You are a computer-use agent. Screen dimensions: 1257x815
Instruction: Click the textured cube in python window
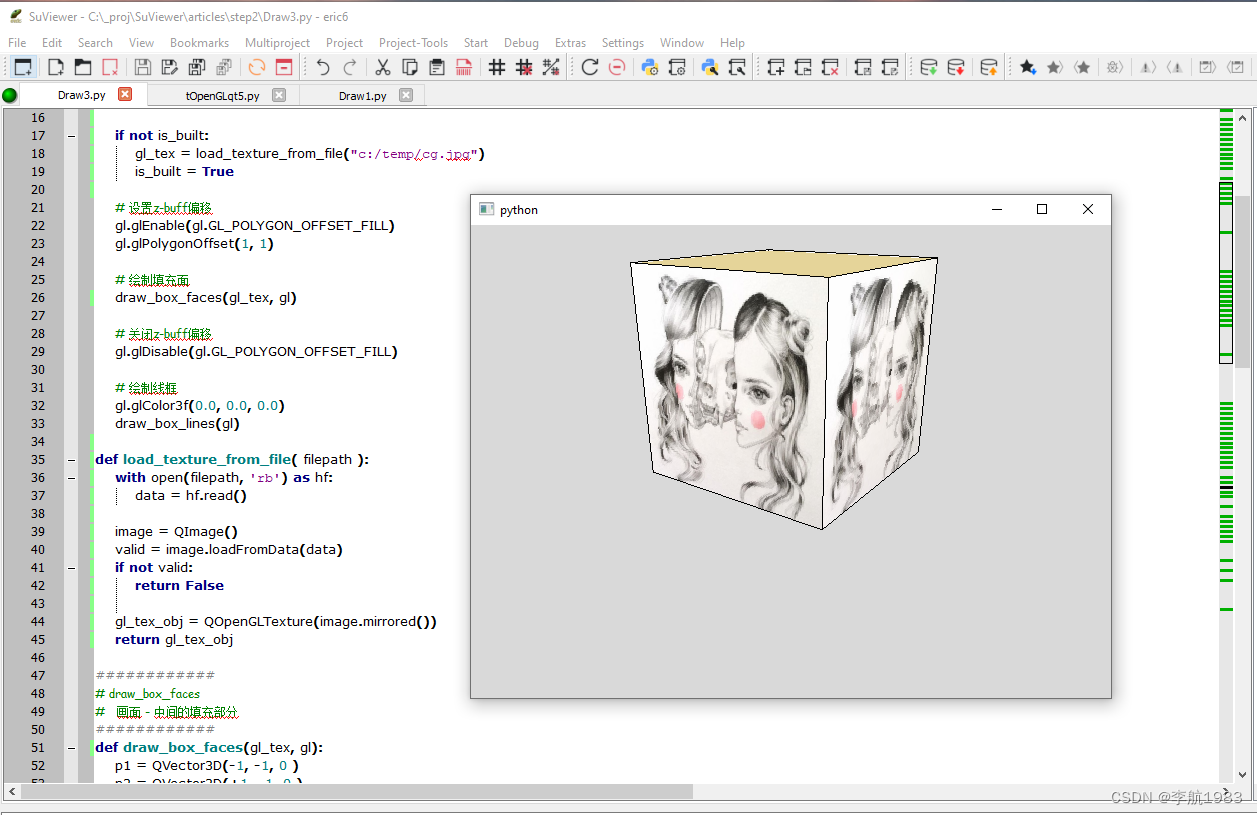(785, 390)
